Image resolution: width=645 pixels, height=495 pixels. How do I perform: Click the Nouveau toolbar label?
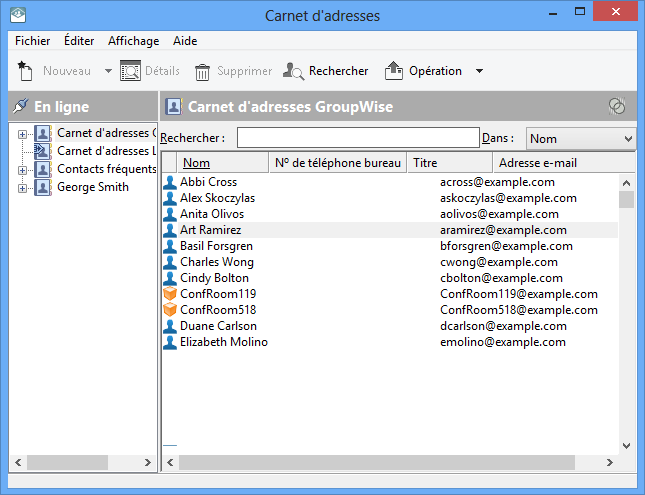pyautogui.click(x=67, y=71)
